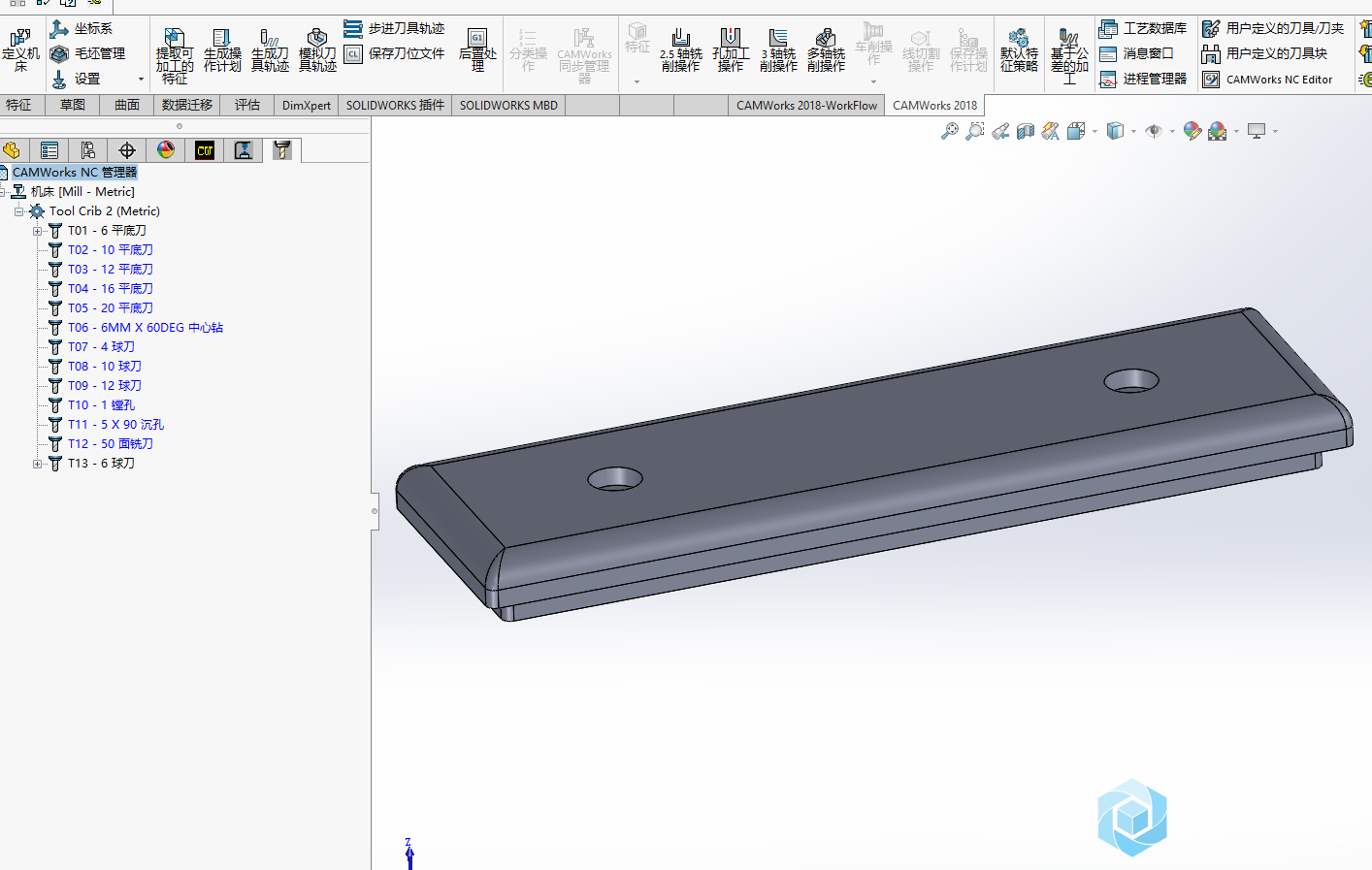Open the 坐标系 coordinate system tool
Image resolution: width=1372 pixels, height=870 pixels.
click(x=82, y=28)
